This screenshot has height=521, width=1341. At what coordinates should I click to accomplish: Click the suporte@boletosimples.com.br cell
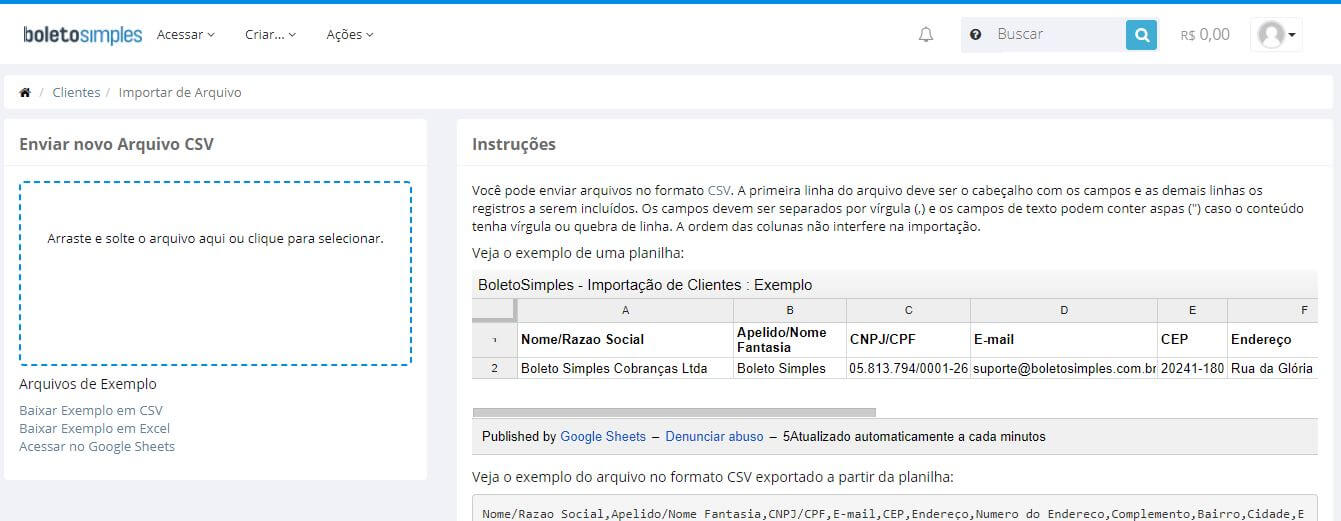(x=1064, y=368)
